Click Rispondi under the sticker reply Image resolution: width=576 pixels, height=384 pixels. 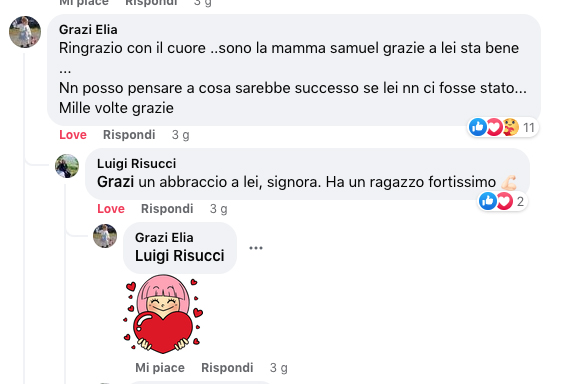227,367
